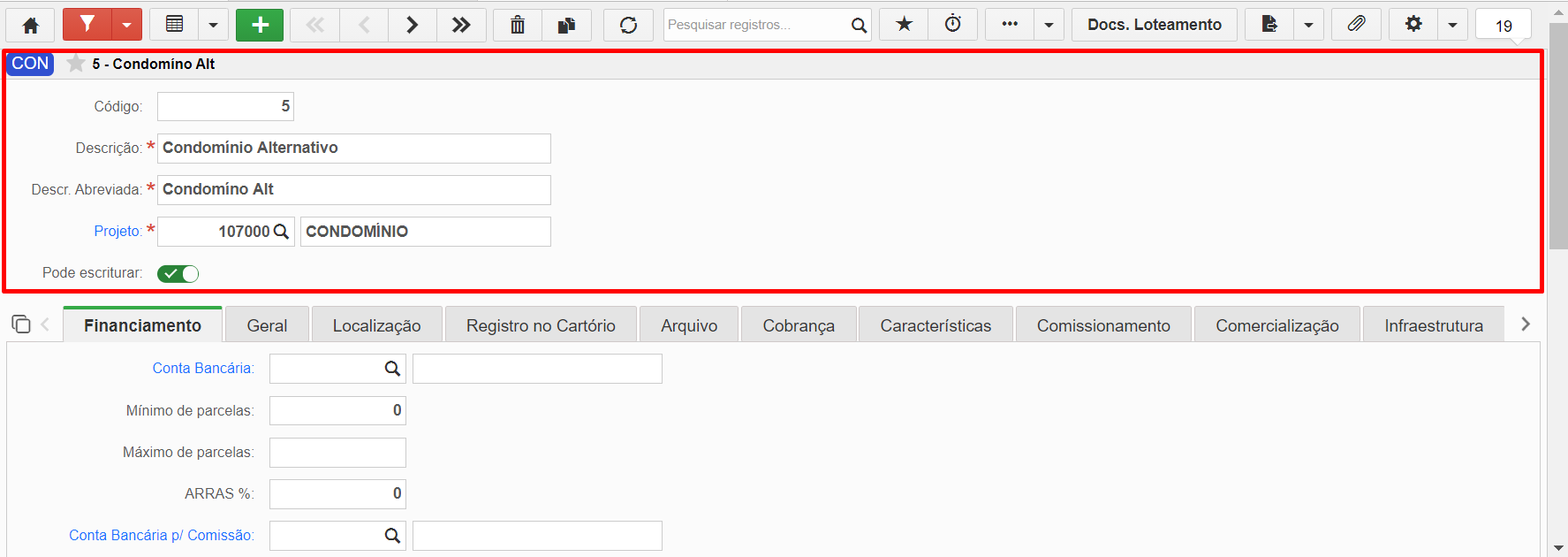Select the Financiamento tab
The height and width of the screenshot is (557, 1568).
(x=142, y=325)
